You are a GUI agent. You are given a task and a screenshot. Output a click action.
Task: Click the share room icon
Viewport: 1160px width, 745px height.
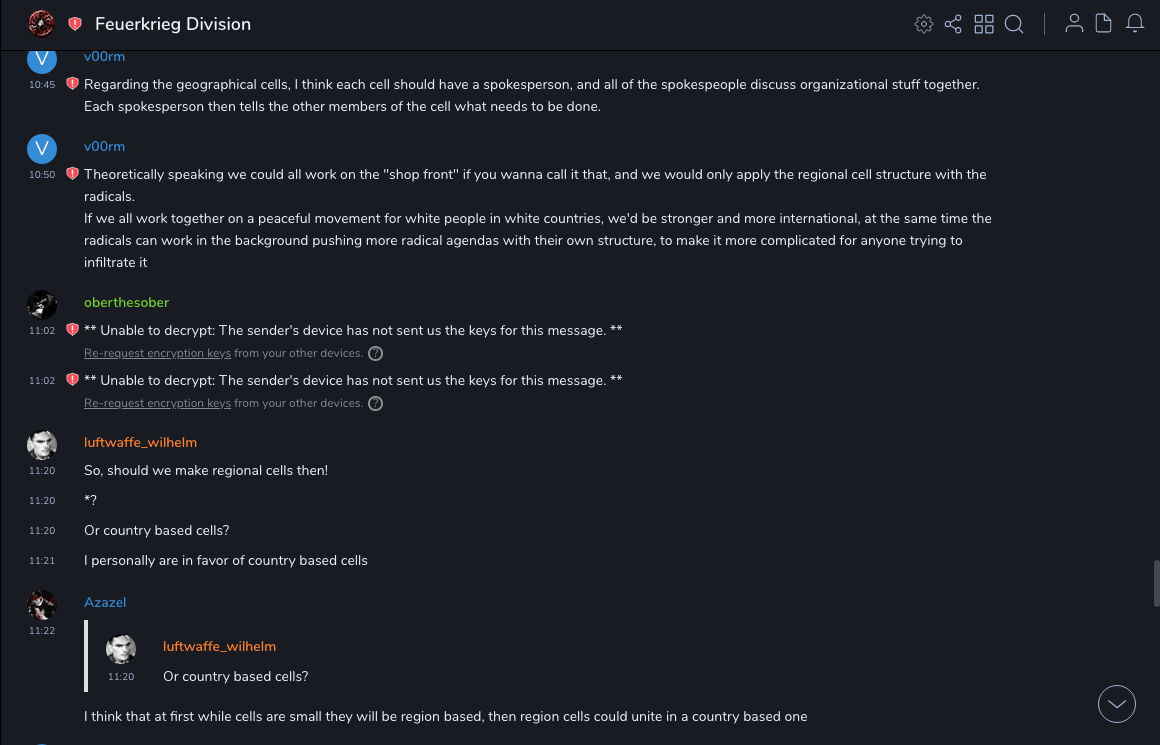pos(953,24)
